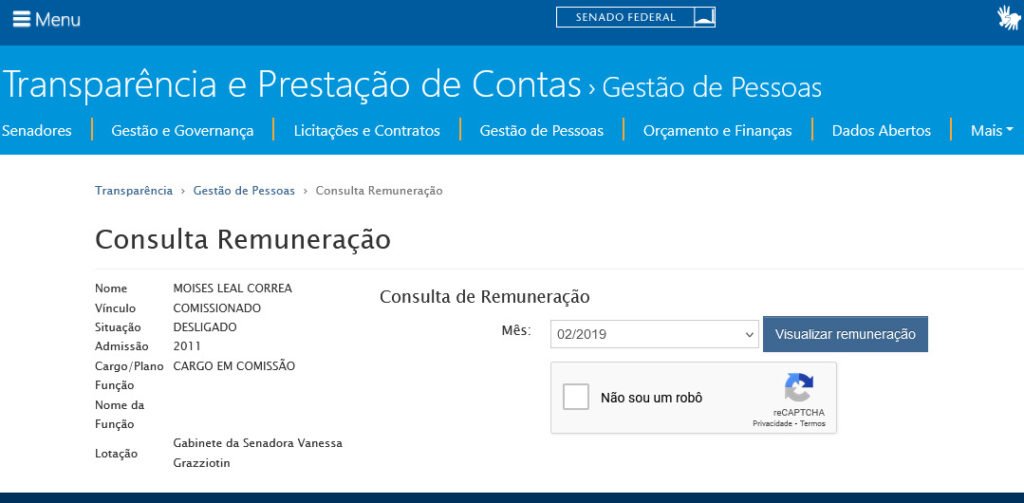Image resolution: width=1024 pixels, height=503 pixels.
Task: Open Gestão de Pessoas navigation item
Action: point(541,130)
